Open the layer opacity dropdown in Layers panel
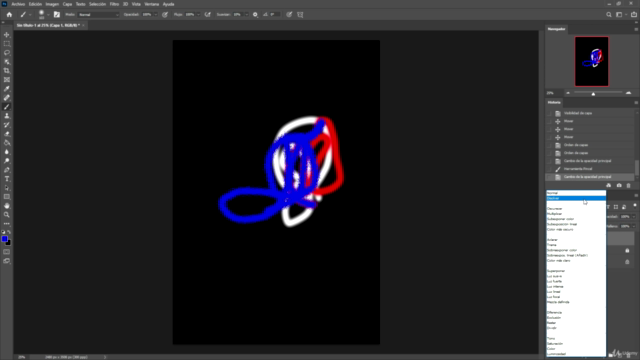The height and width of the screenshot is (360, 640). tap(633, 217)
